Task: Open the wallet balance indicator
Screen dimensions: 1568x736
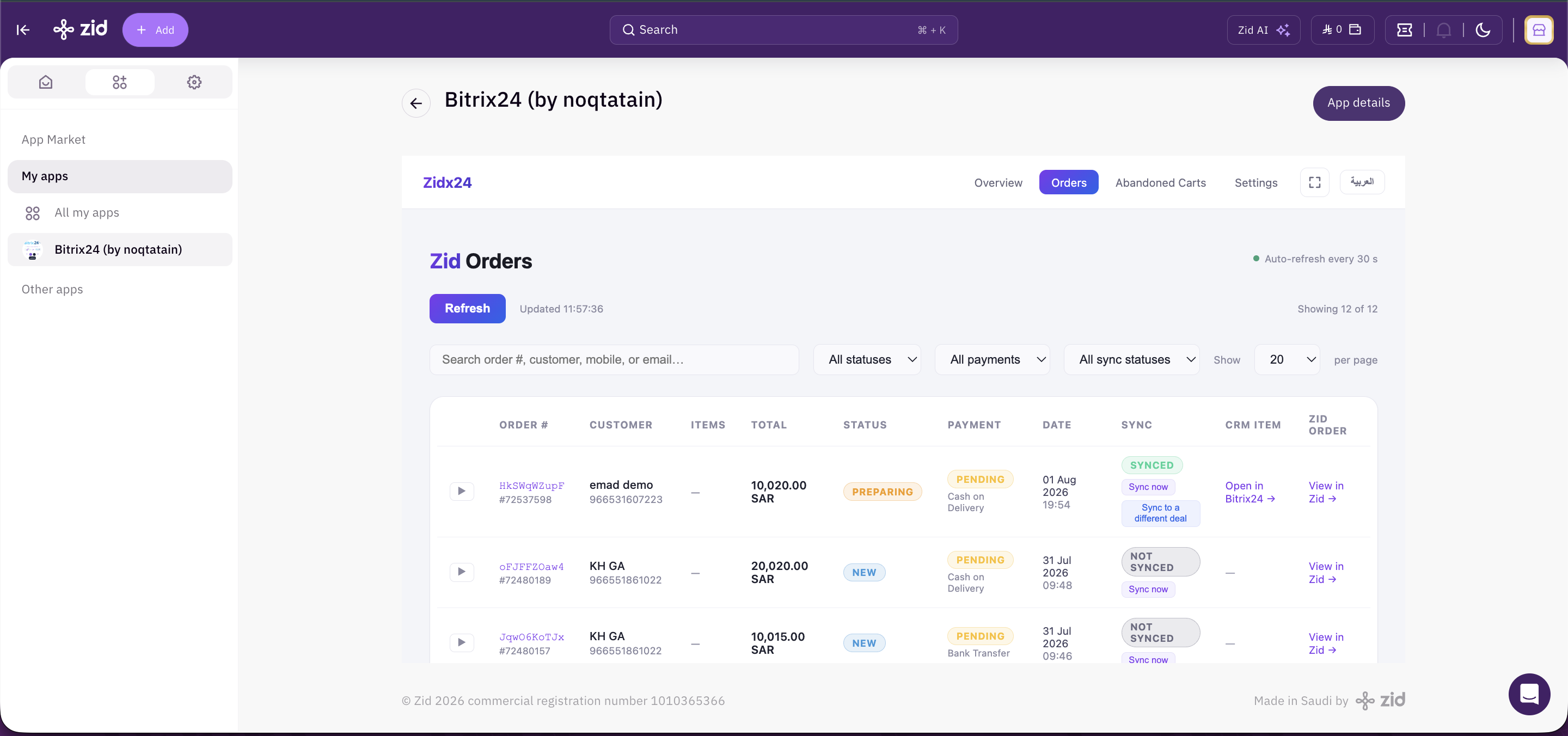Action: click(x=1342, y=30)
